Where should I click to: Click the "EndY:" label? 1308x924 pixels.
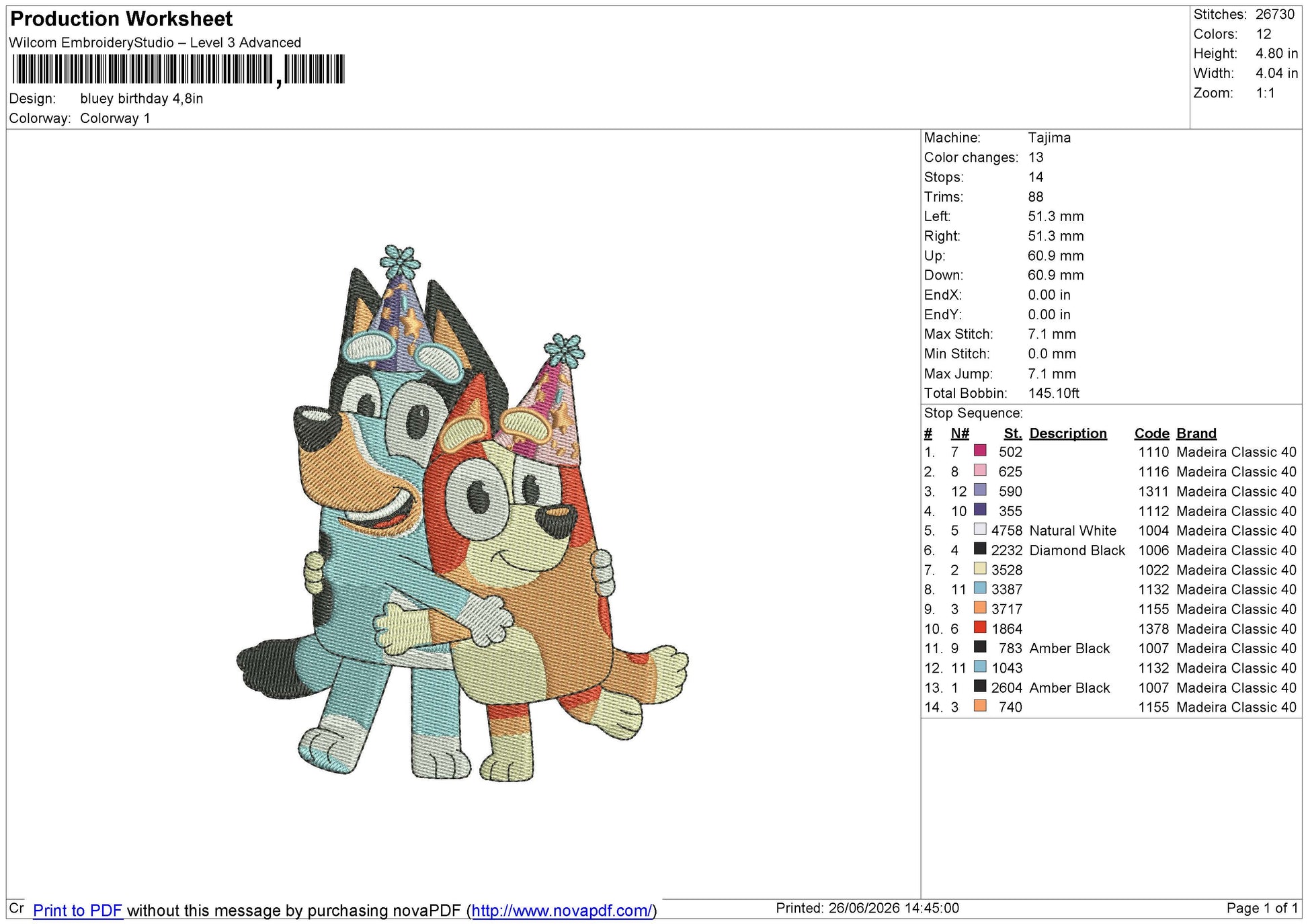(x=943, y=314)
